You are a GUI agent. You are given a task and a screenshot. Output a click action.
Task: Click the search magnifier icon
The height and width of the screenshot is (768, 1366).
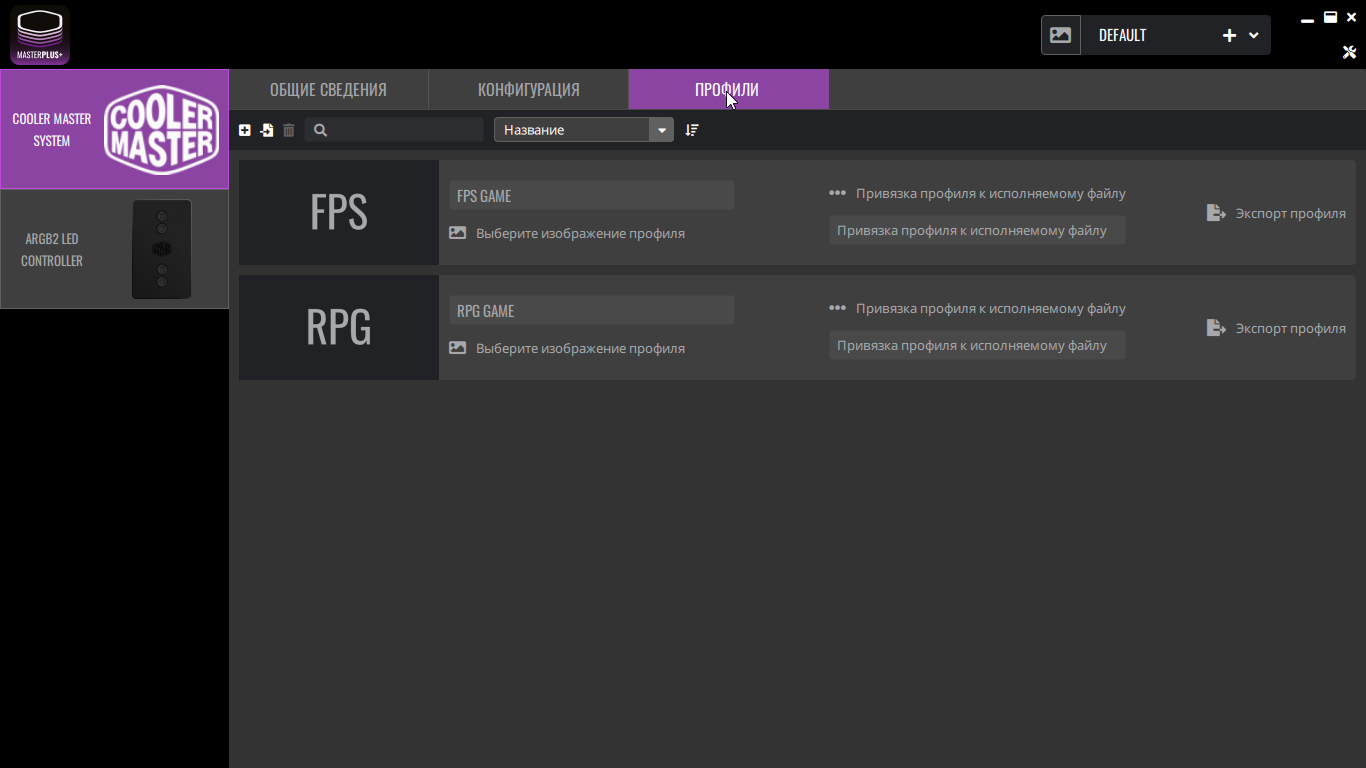[321, 130]
